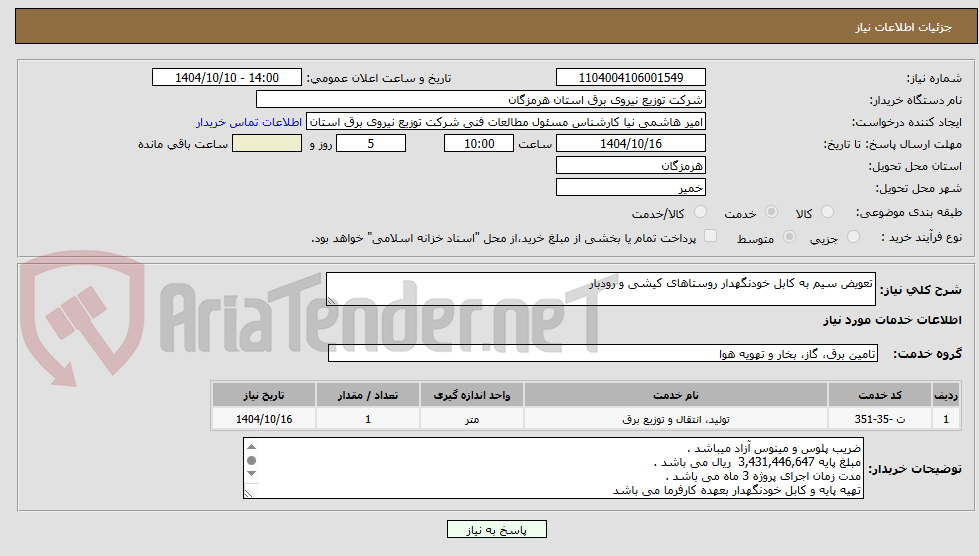Click the scroll thumb in buyer notes
Image resolution: width=979 pixels, height=556 pixels.
pos(252,461)
